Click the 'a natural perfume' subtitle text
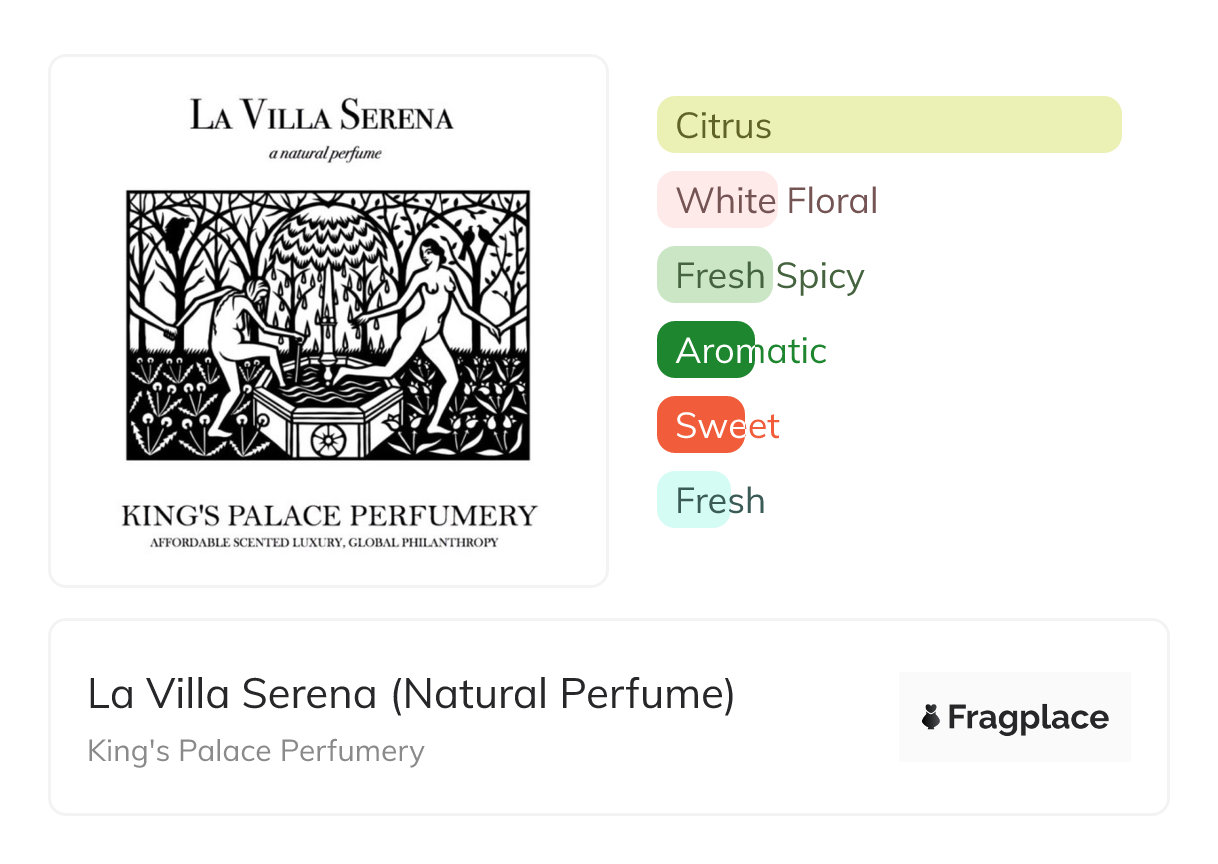 click(326, 154)
